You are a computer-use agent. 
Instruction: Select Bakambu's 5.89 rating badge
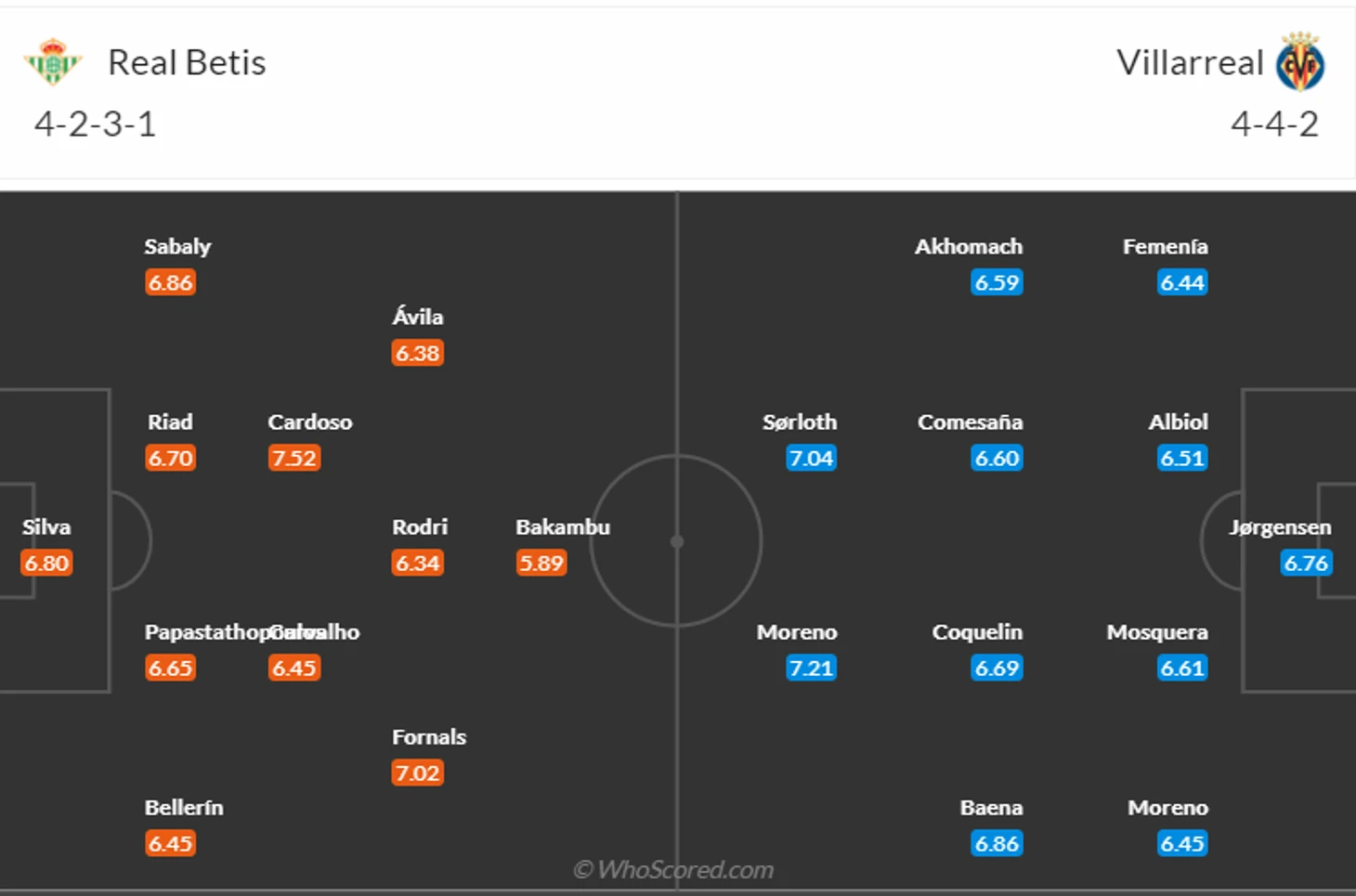point(541,563)
